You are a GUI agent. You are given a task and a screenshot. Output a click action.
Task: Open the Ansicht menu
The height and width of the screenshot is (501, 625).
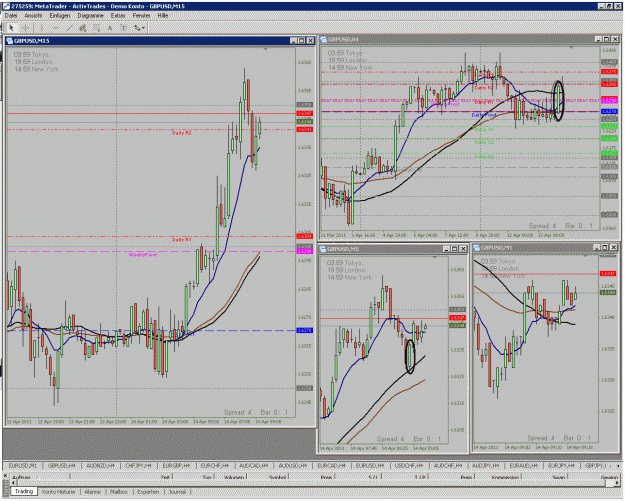[33, 16]
